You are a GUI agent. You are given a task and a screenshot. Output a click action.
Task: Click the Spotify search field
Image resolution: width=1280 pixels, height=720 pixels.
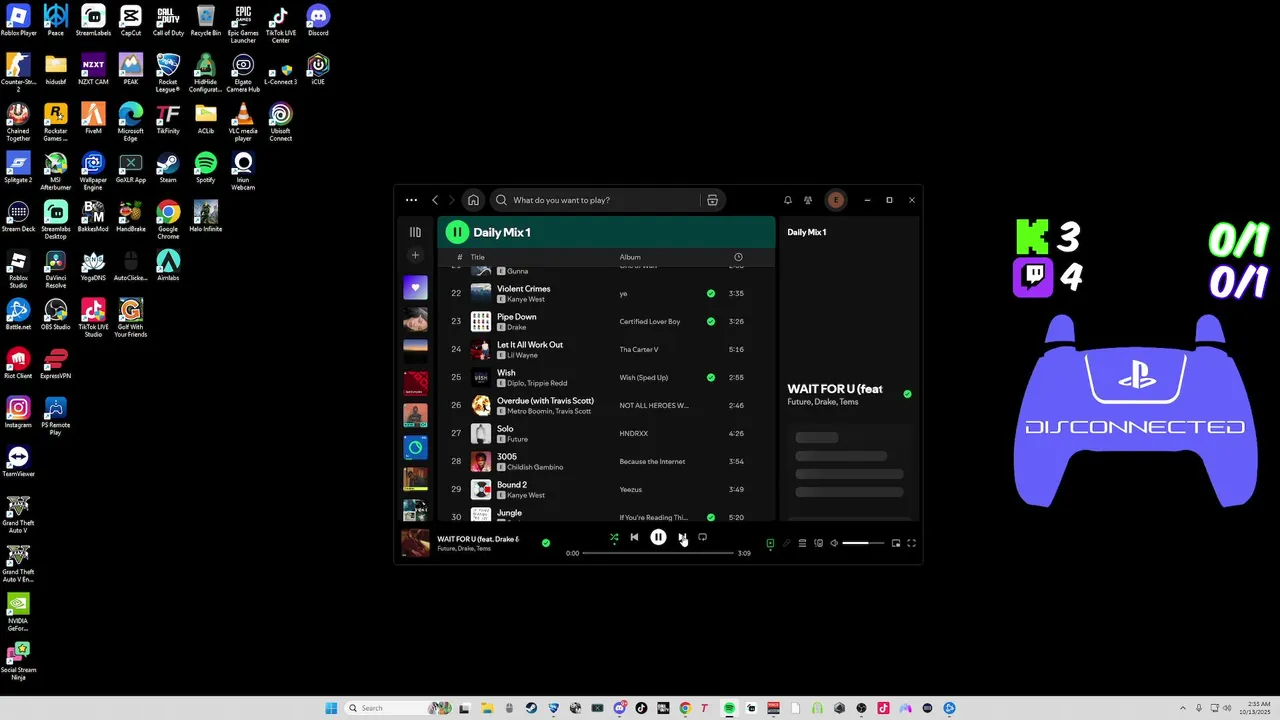pos(610,200)
